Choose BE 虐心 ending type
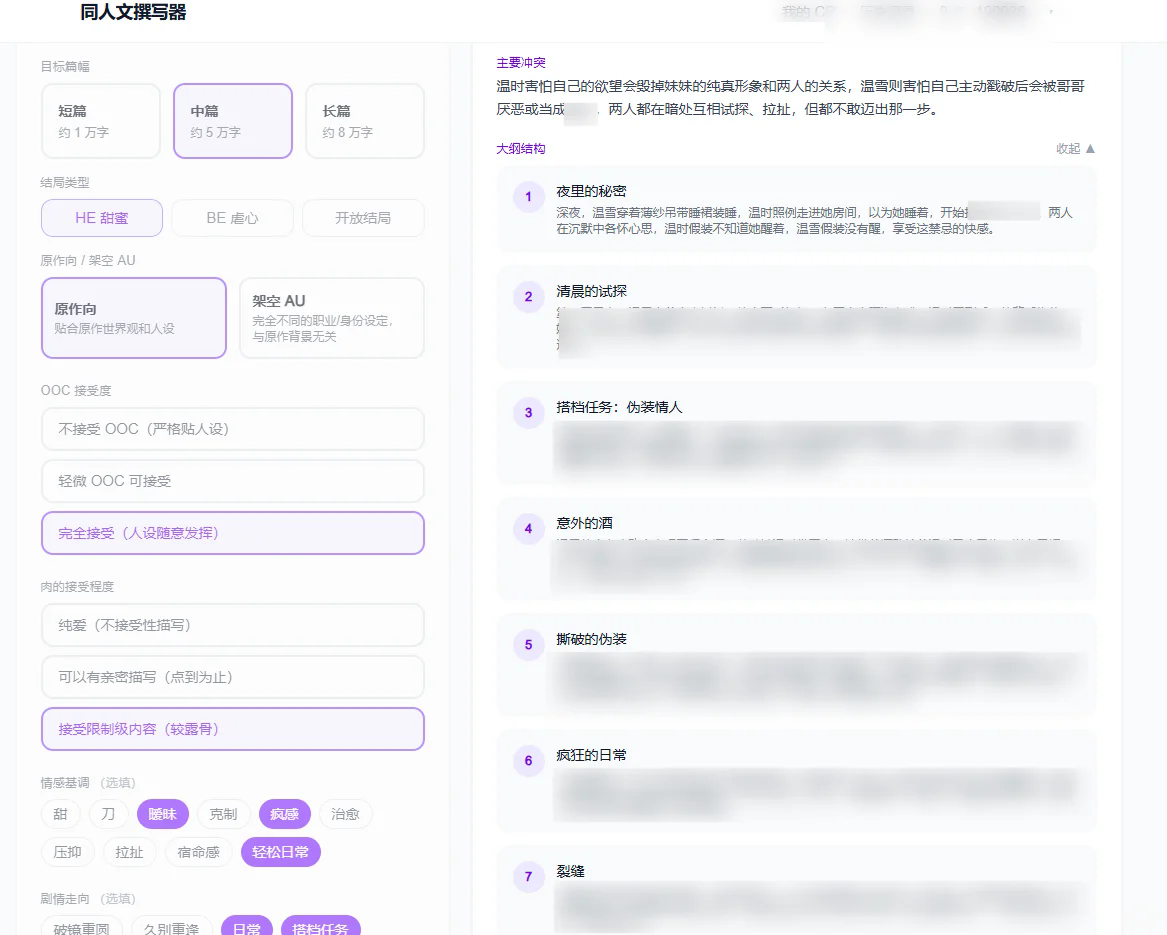The image size is (1167, 935). pyautogui.click(x=232, y=218)
